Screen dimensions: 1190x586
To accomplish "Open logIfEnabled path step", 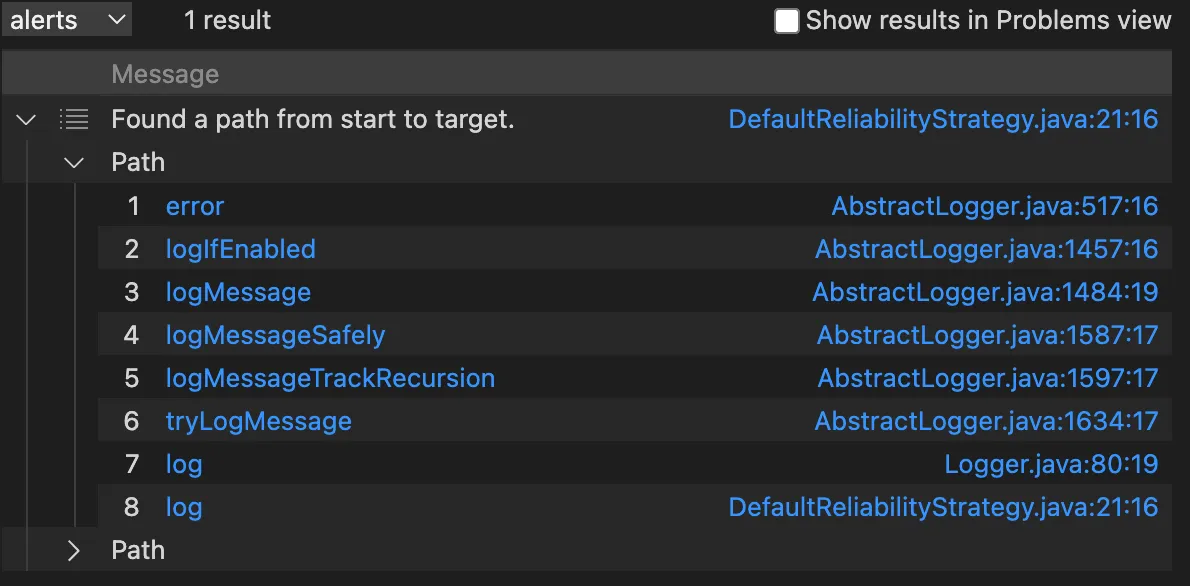I will click(241, 249).
